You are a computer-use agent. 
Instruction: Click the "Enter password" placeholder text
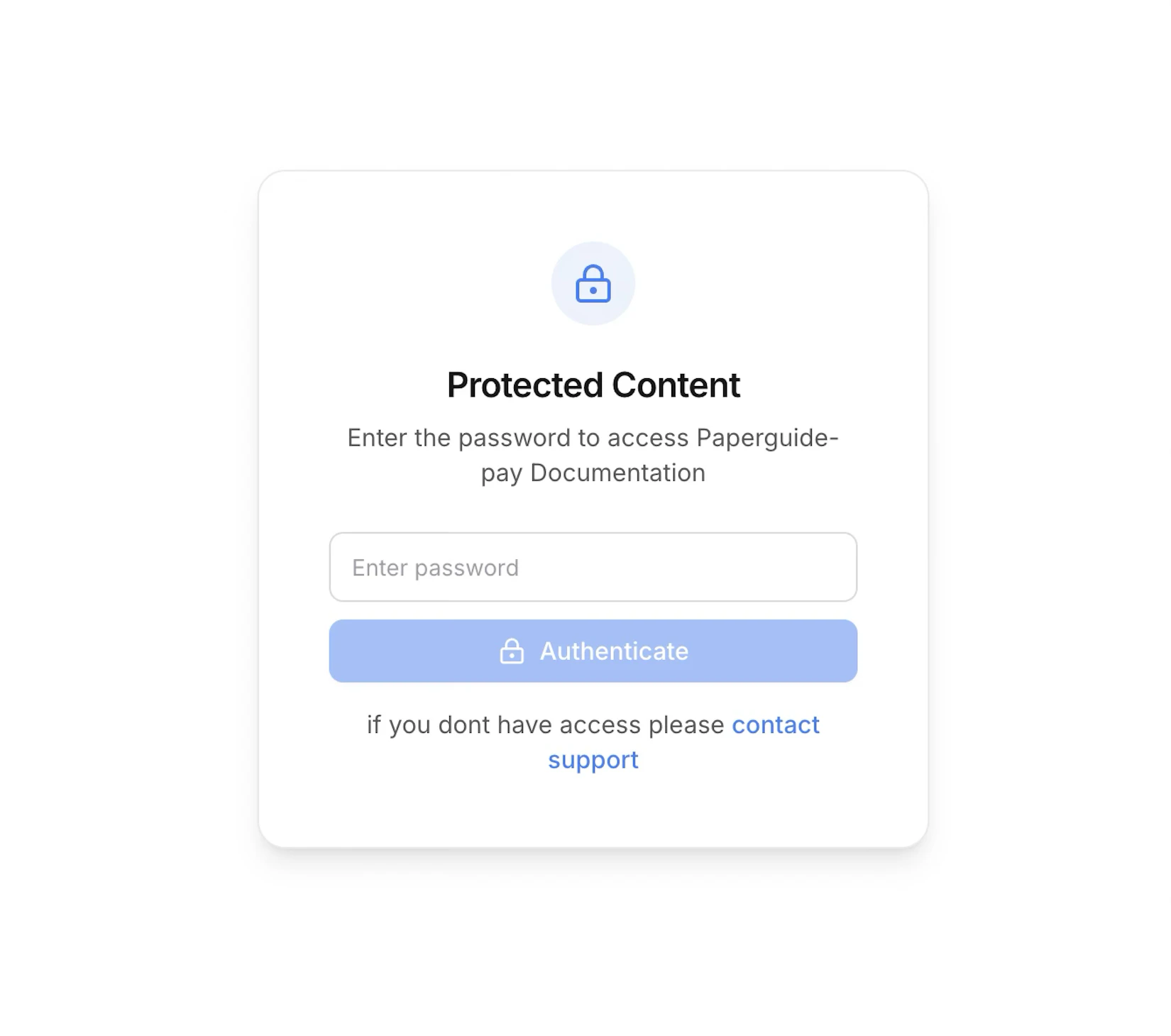pos(435,568)
